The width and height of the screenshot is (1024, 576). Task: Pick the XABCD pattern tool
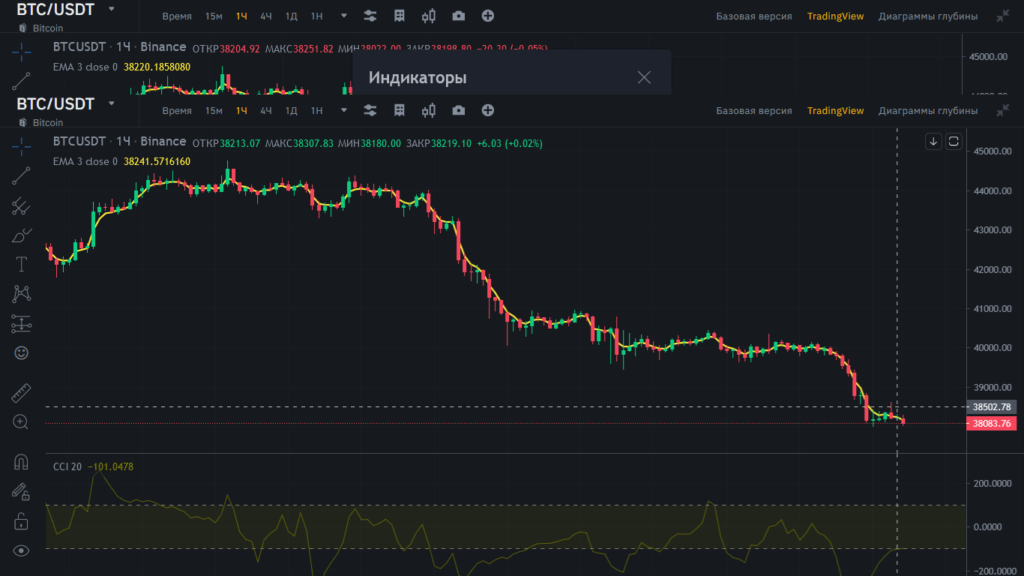20,294
